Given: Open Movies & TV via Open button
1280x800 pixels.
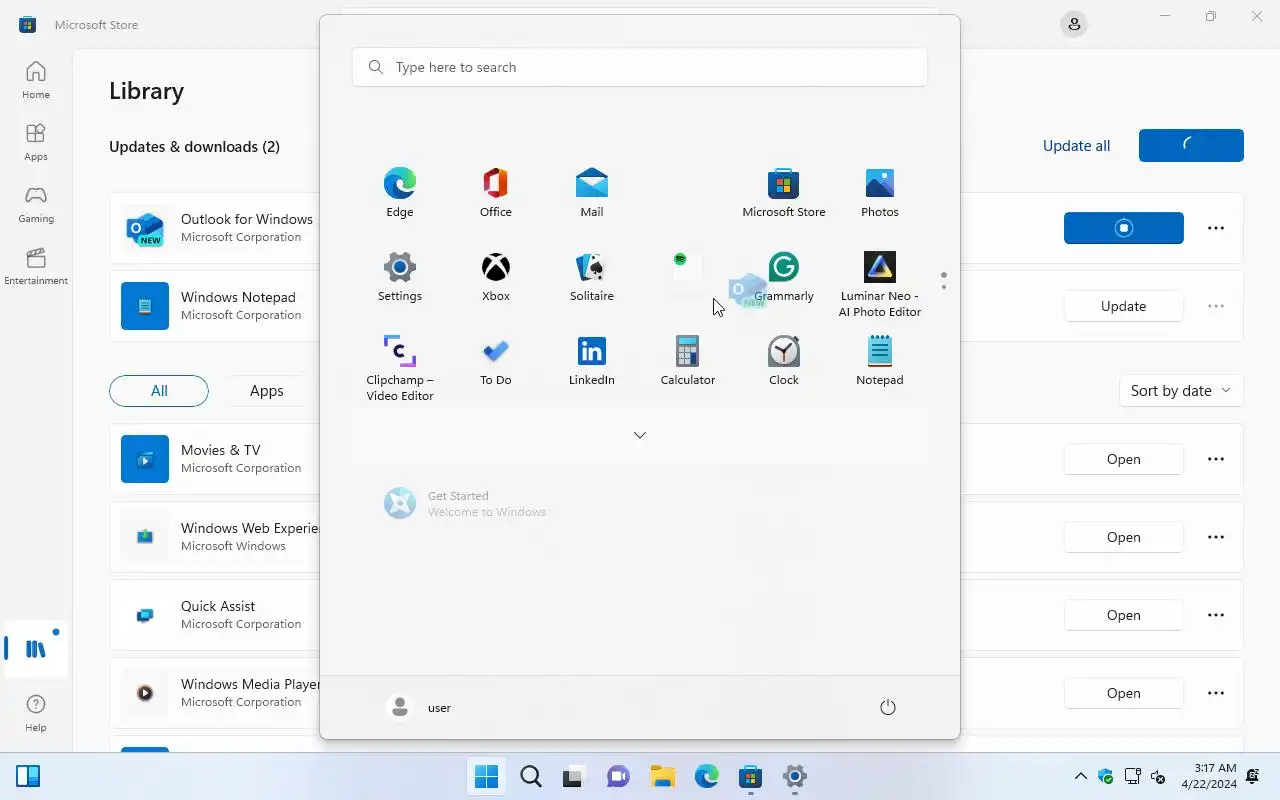Looking at the screenshot, I should [1123, 459].
